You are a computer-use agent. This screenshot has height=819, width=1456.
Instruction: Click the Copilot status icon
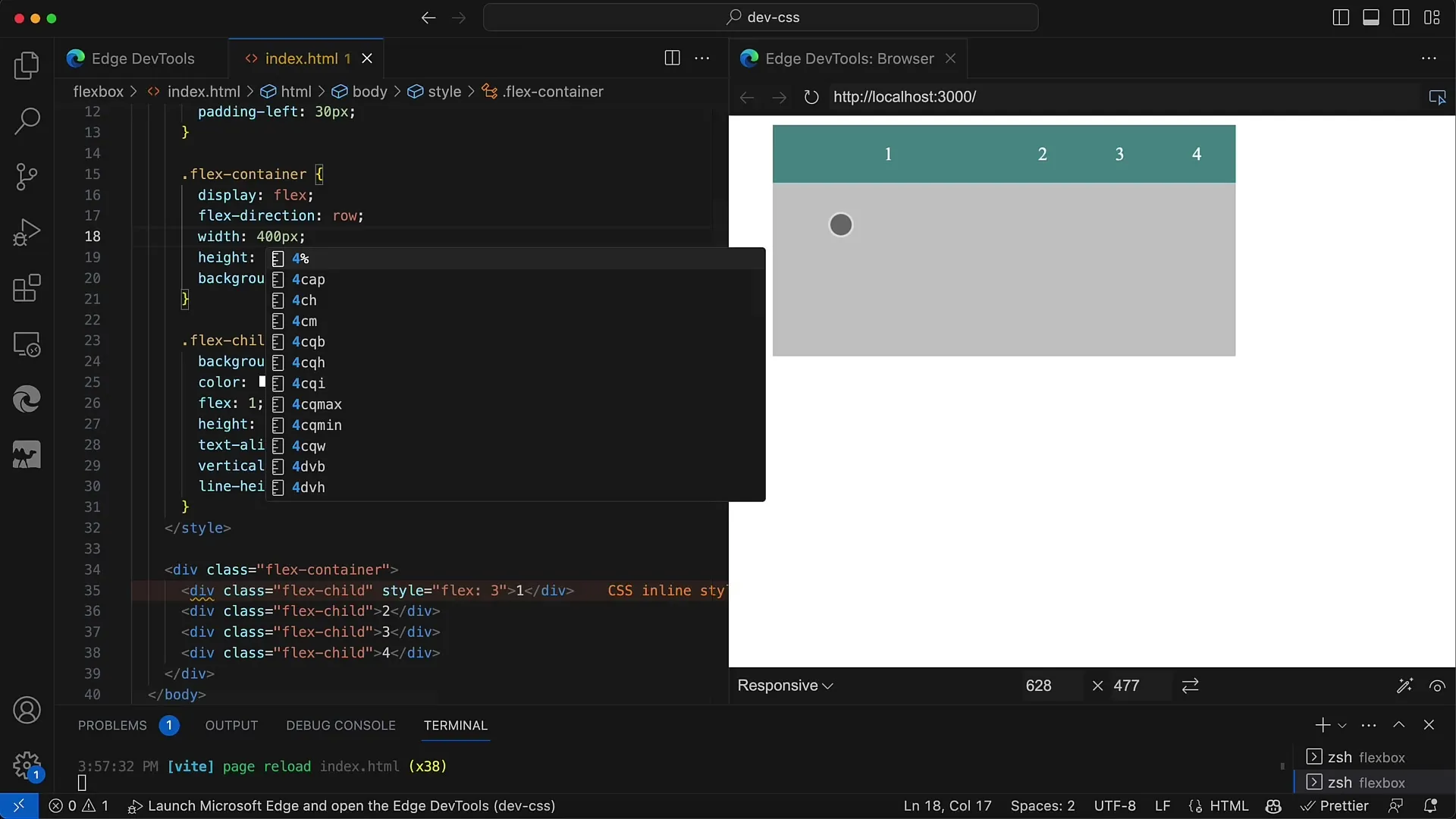(x=1273, y=806)
